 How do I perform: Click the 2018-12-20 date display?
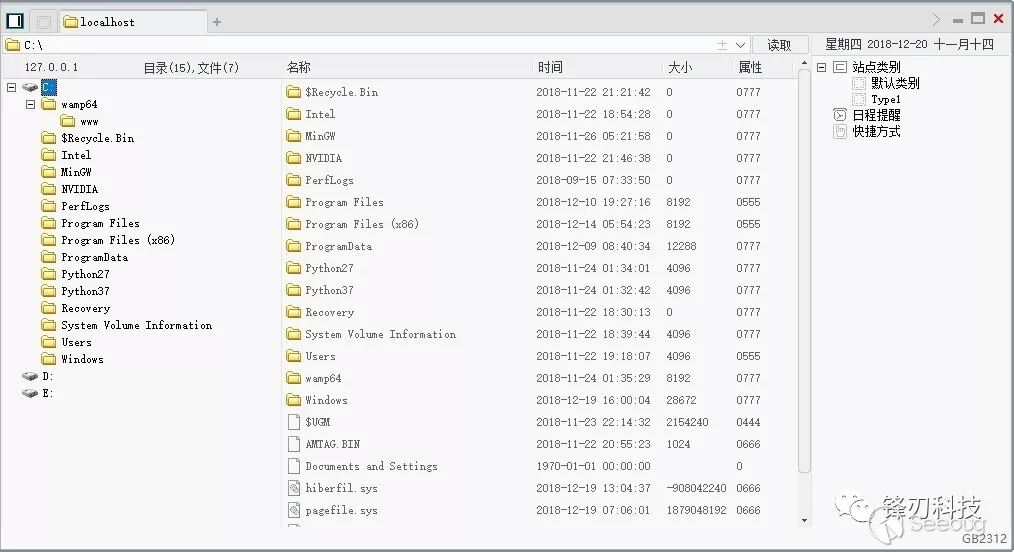[897, 44]
